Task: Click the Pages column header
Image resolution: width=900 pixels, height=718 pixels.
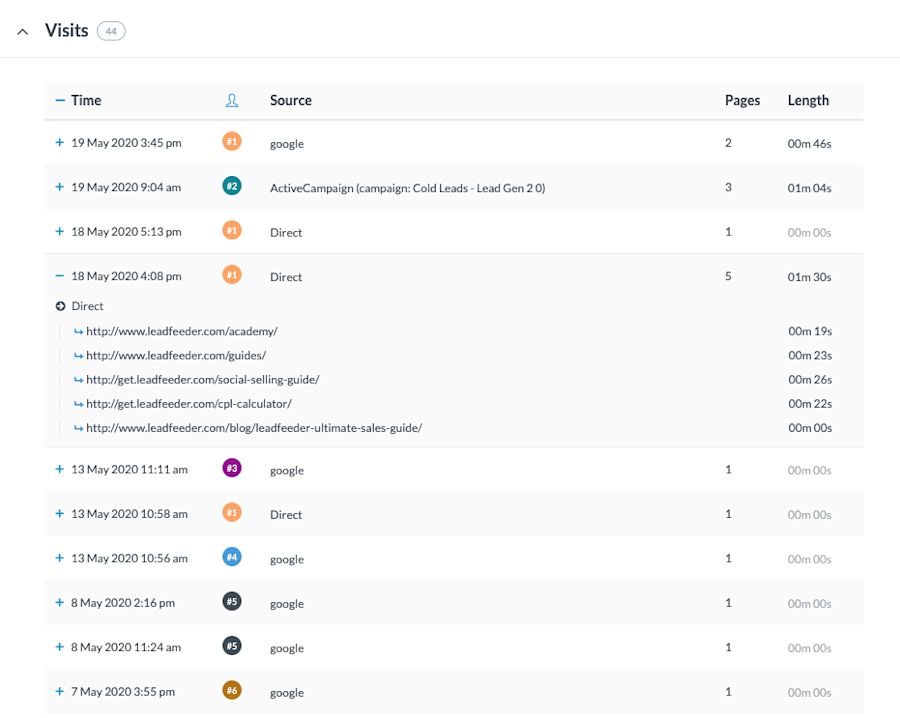Action: [742, 100]
